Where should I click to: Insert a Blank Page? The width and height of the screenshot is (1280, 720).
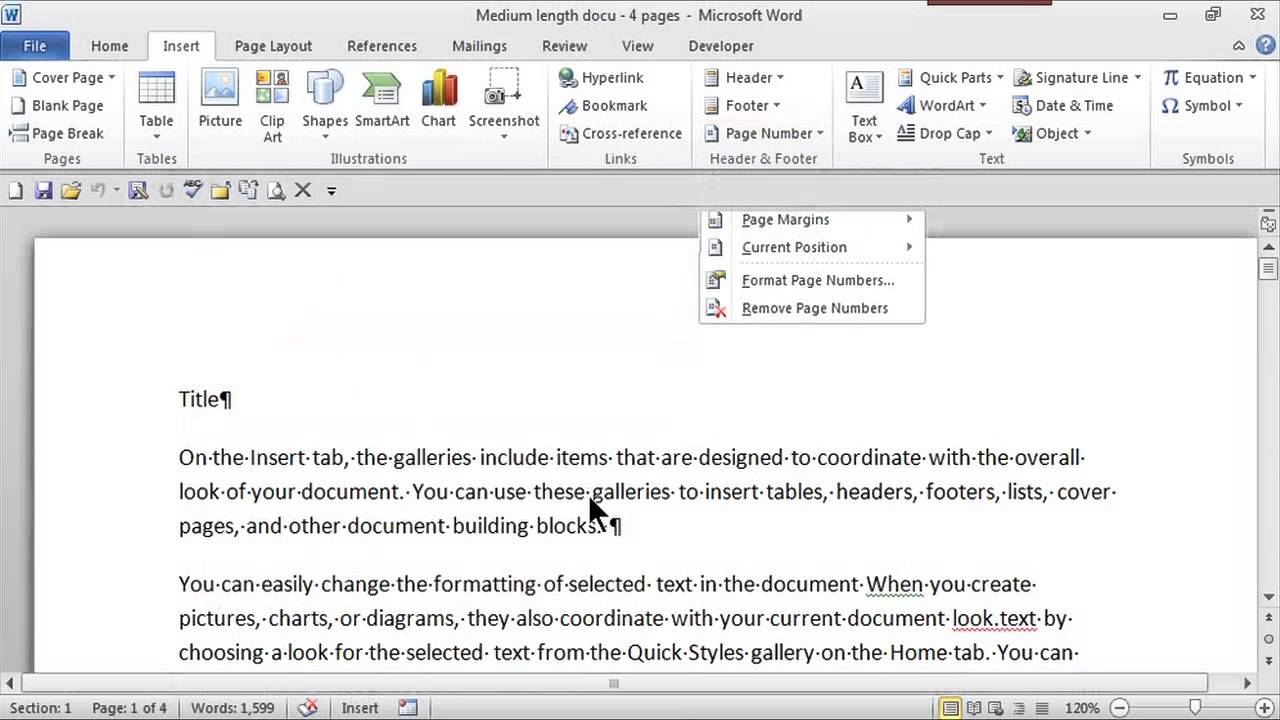pos(57,105)
